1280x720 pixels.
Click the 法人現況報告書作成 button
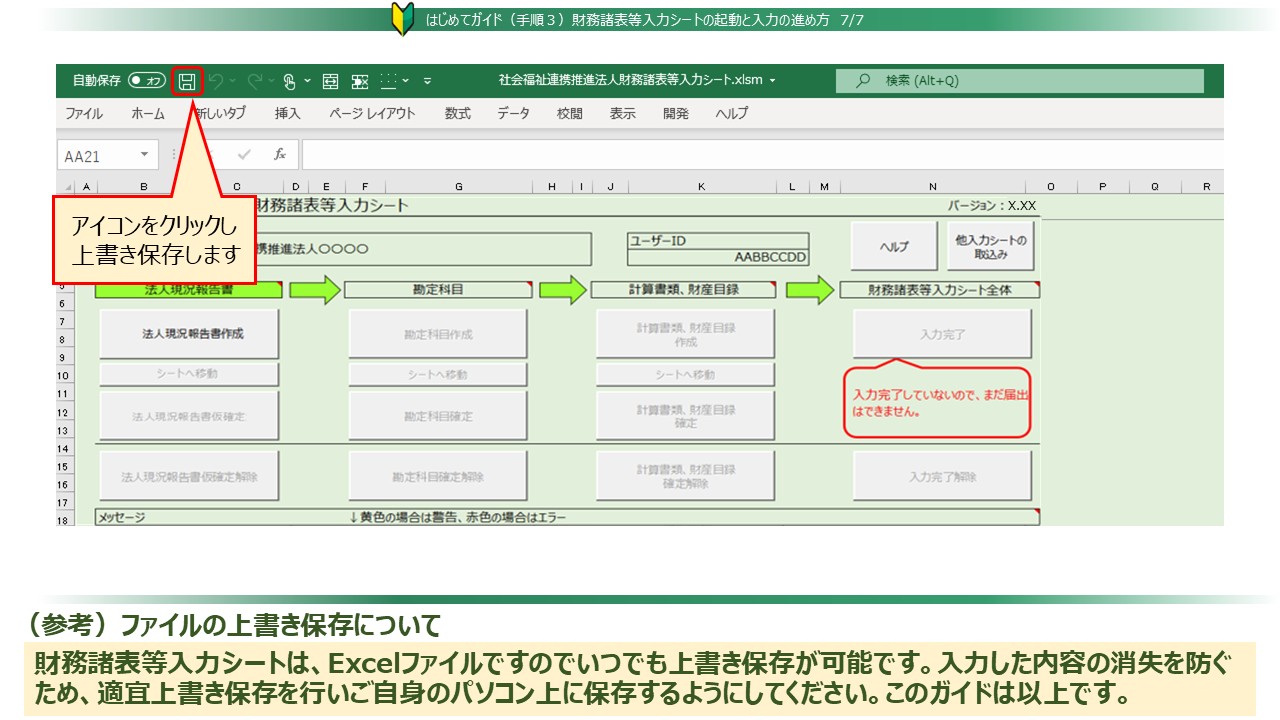click(x=189, y=334)
